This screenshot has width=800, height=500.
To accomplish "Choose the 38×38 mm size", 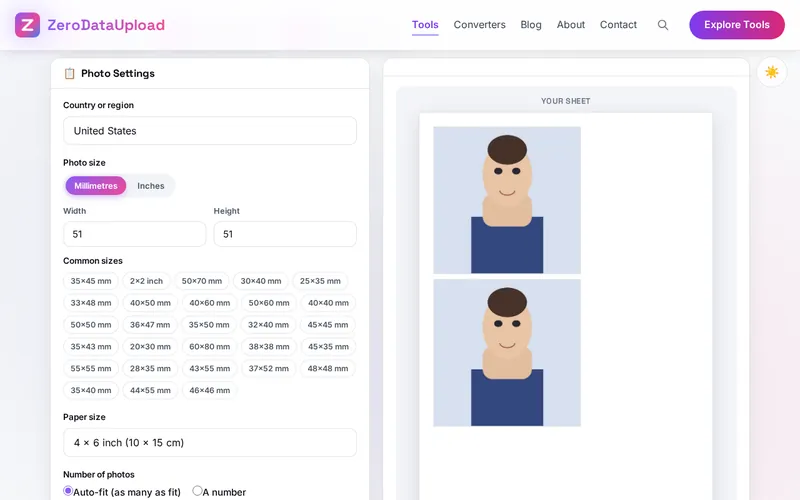I will point(269,347).
